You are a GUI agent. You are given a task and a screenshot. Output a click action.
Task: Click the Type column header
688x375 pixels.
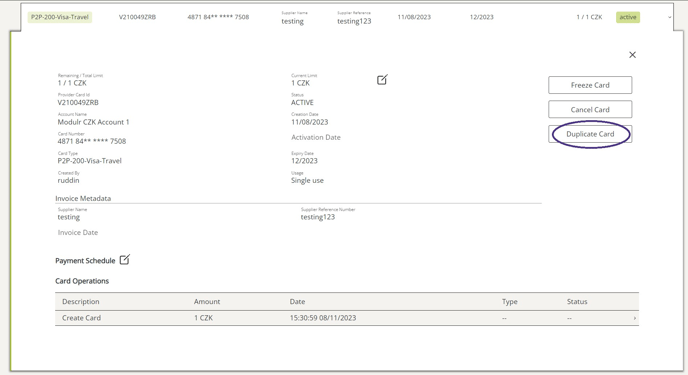[509, 302]
